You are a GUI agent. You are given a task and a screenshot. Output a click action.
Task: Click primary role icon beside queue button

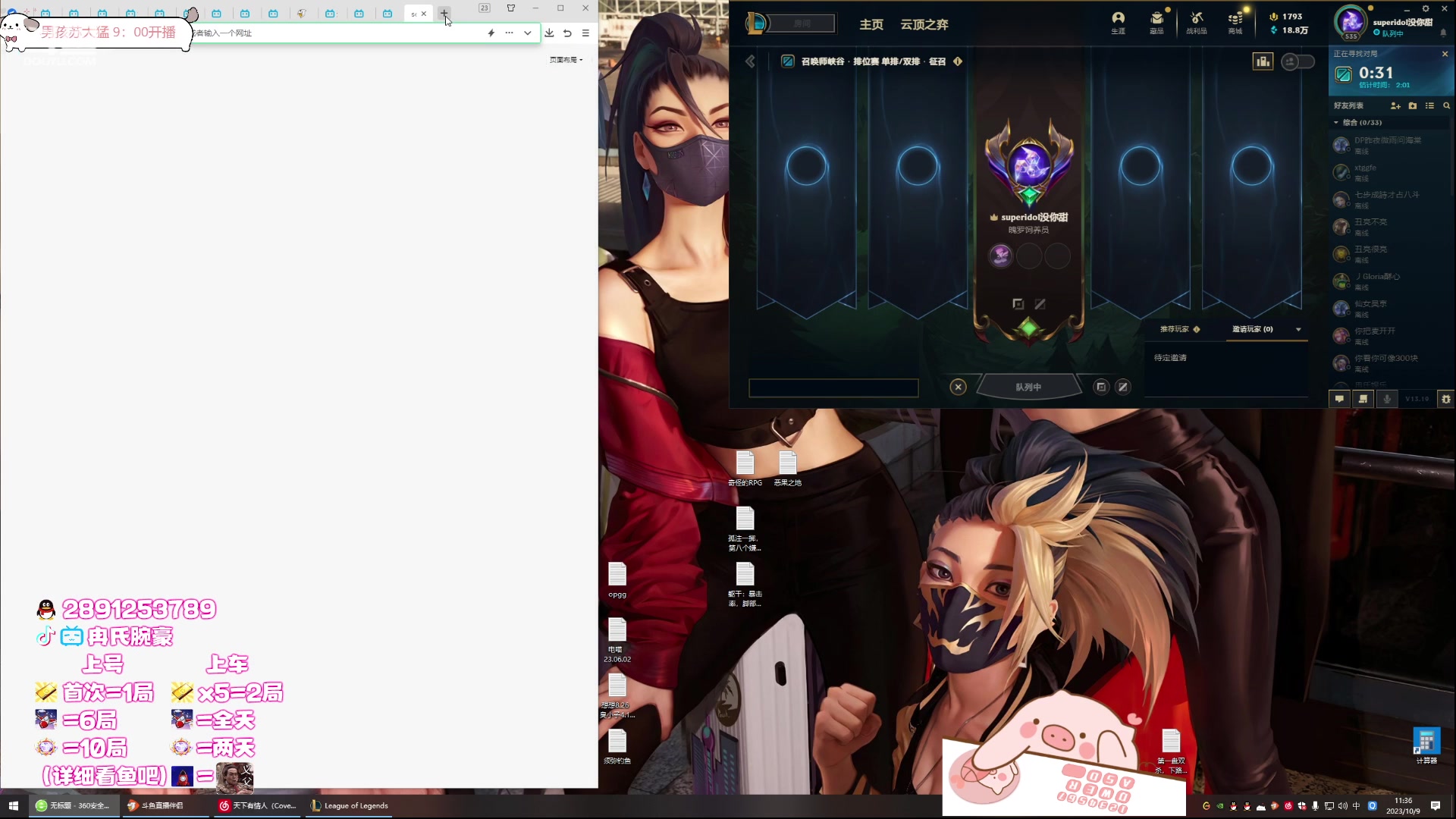click(1101, 387)
